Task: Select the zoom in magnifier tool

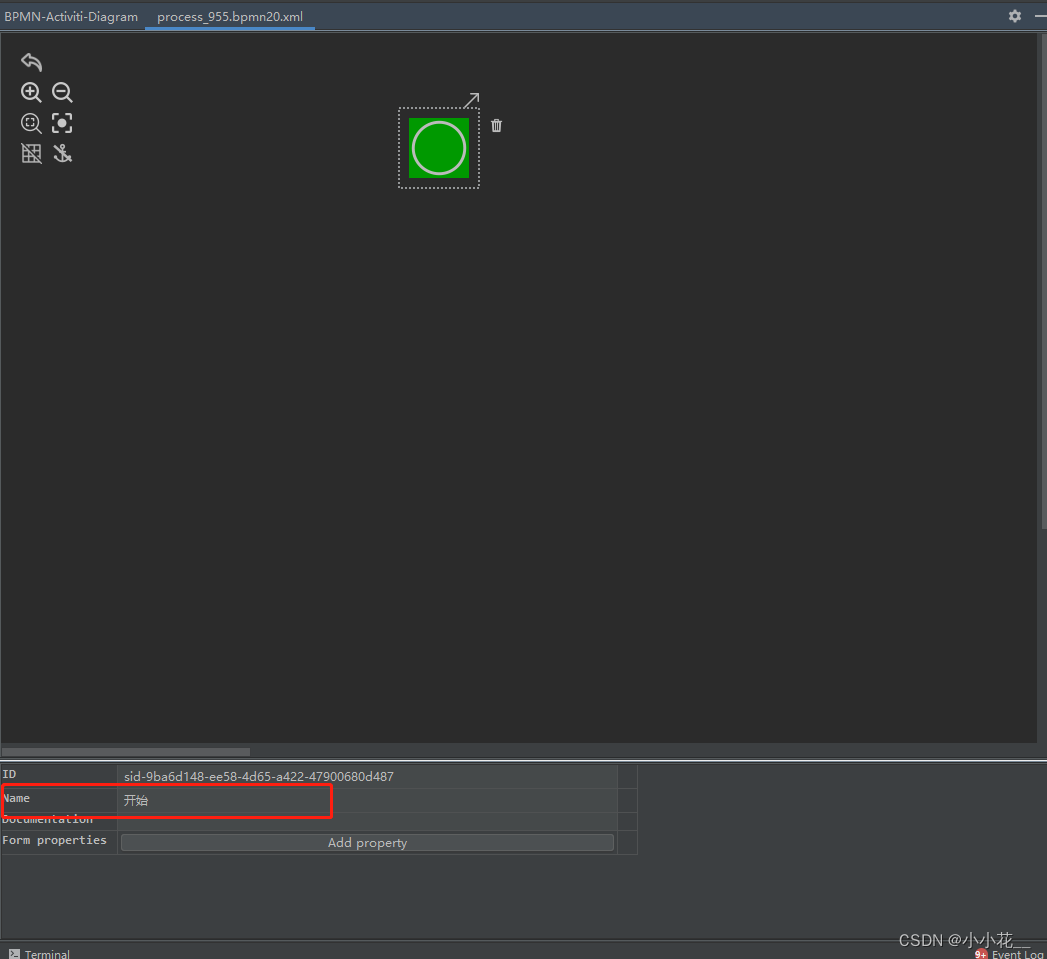Action: pyautogui.click(x=31, y=92)
